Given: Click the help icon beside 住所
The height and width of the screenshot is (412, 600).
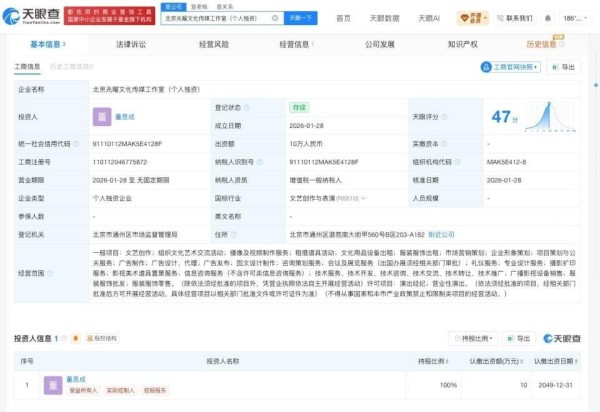Looking at the screenshot, I should pos(233,234).
